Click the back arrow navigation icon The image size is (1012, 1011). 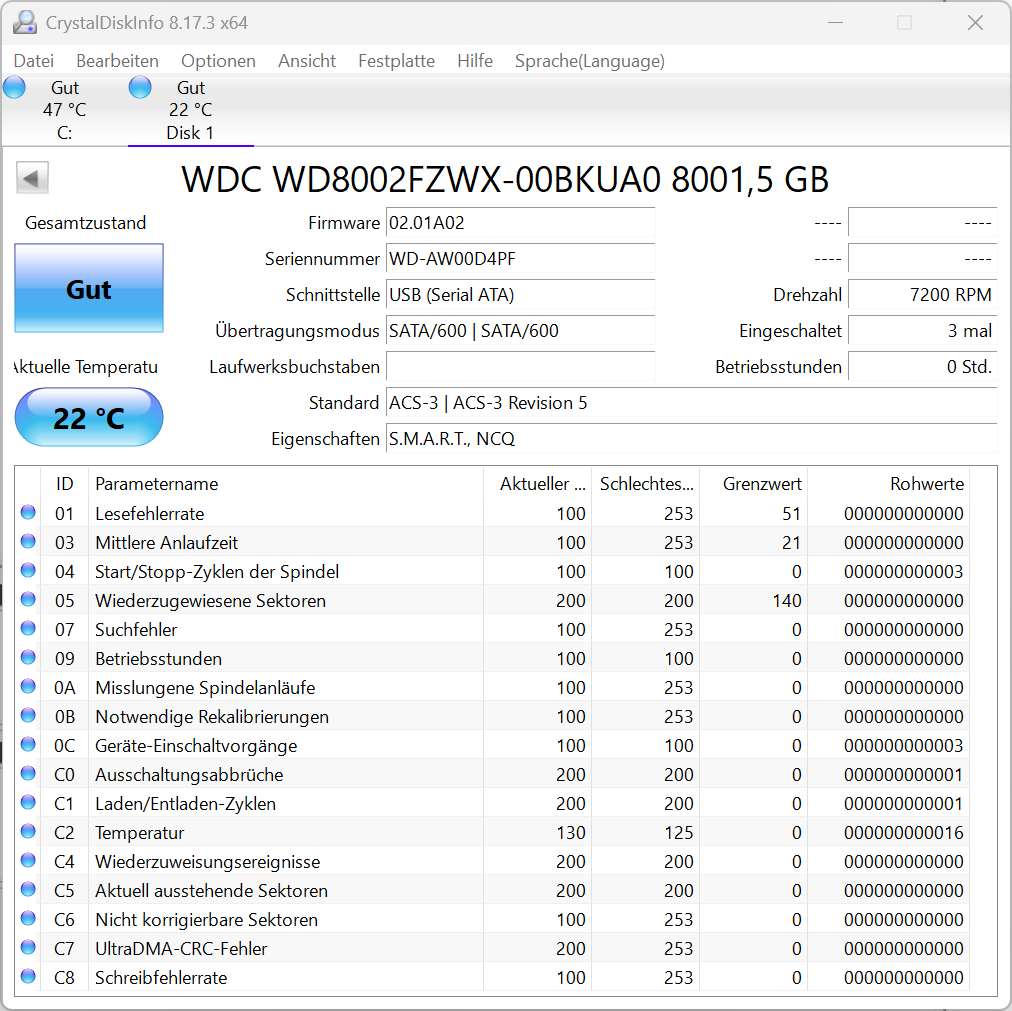click(x=31, y=177)
